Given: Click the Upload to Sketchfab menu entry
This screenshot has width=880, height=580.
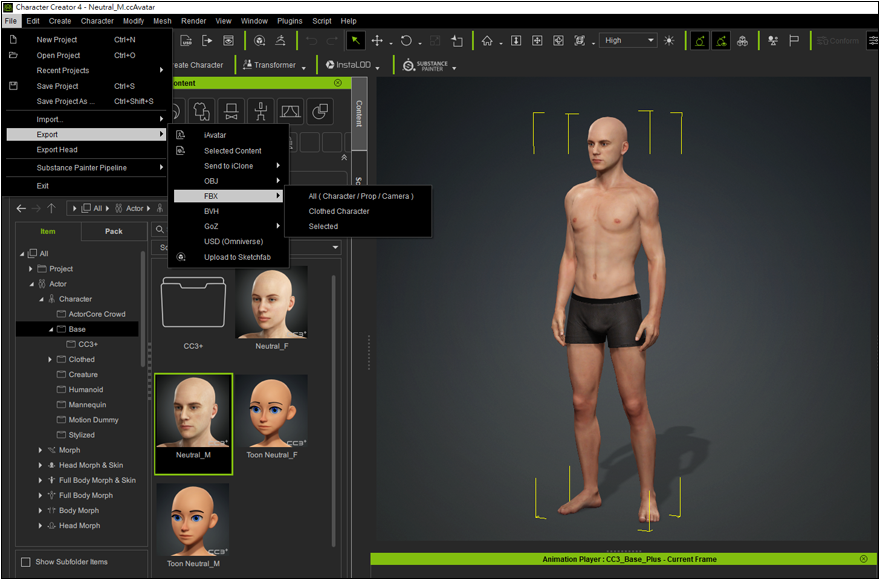Looking at the screenshot, I should pos(237,257).
